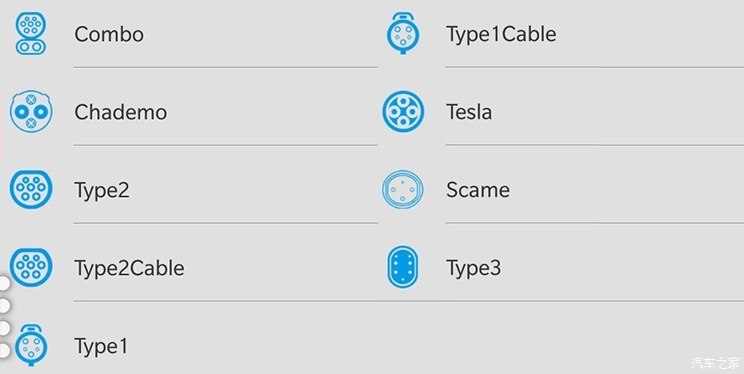The image size is (744, 374).
Task: Open the Combo list entry label
Action: 109,35
